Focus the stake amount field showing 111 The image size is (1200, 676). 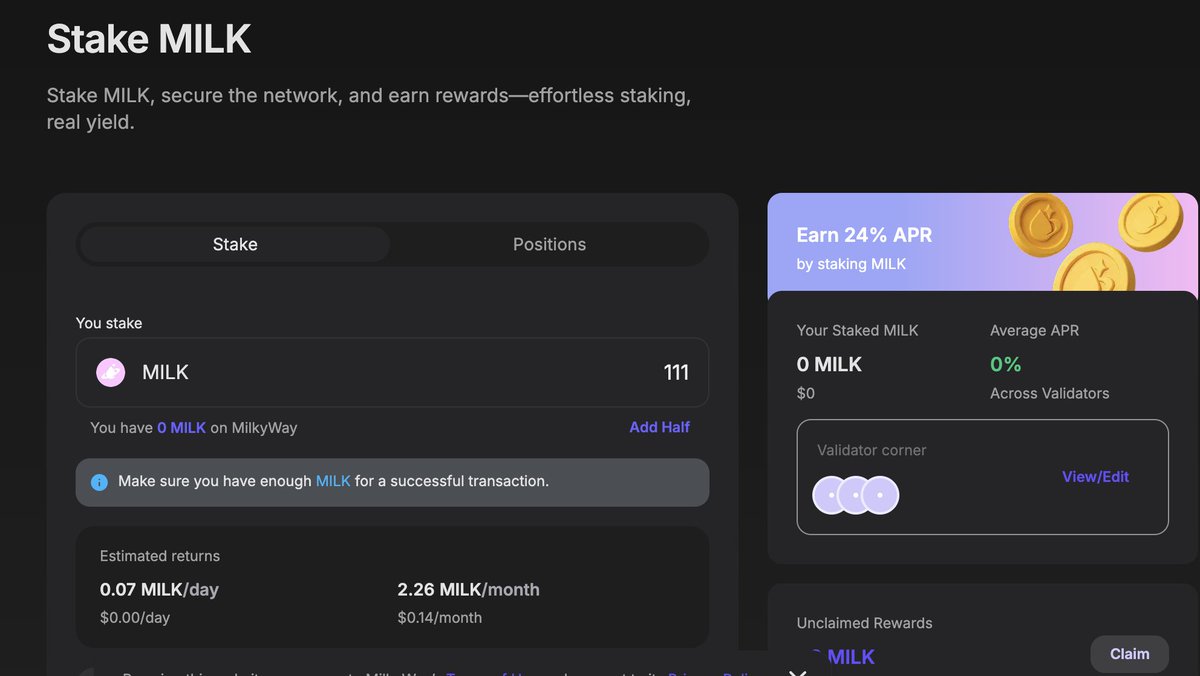click(392, 372)
